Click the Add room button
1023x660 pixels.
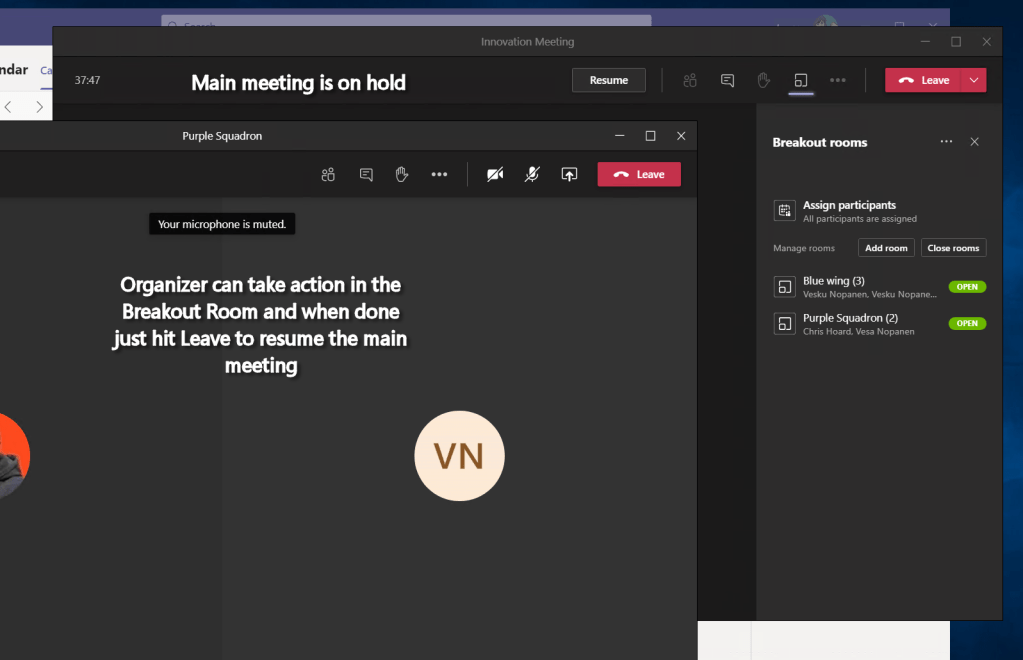886,248
